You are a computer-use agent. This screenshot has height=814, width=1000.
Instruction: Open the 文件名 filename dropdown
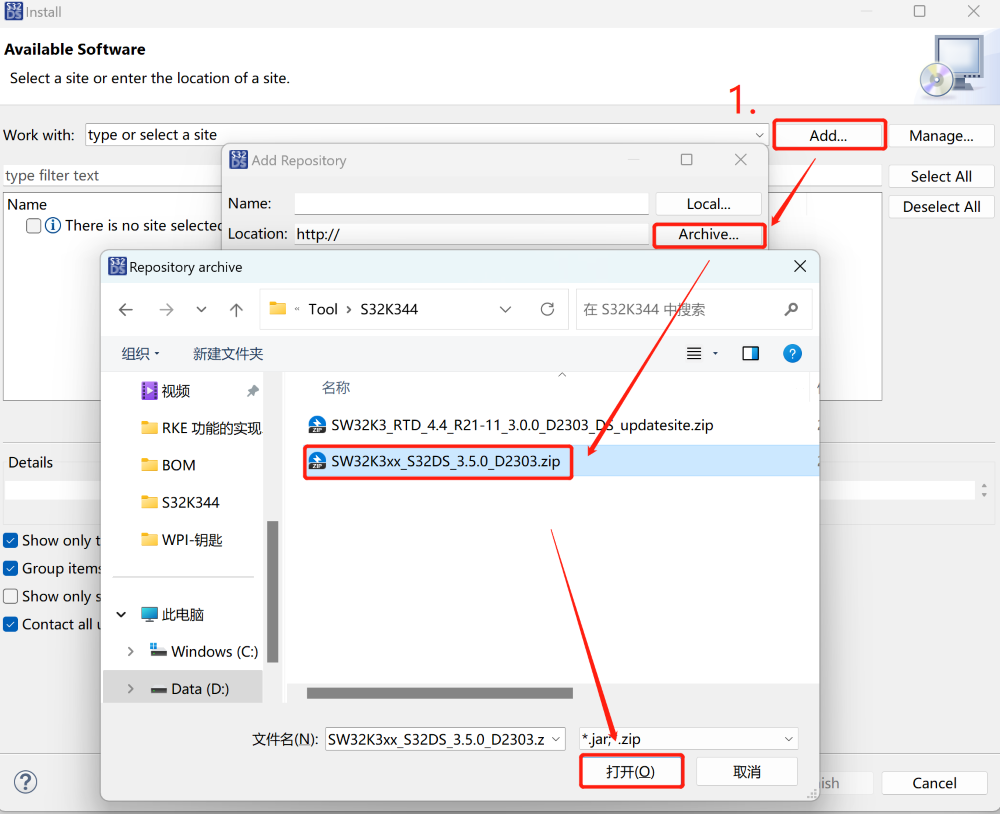pyautogui.click(x=555, y=739)
